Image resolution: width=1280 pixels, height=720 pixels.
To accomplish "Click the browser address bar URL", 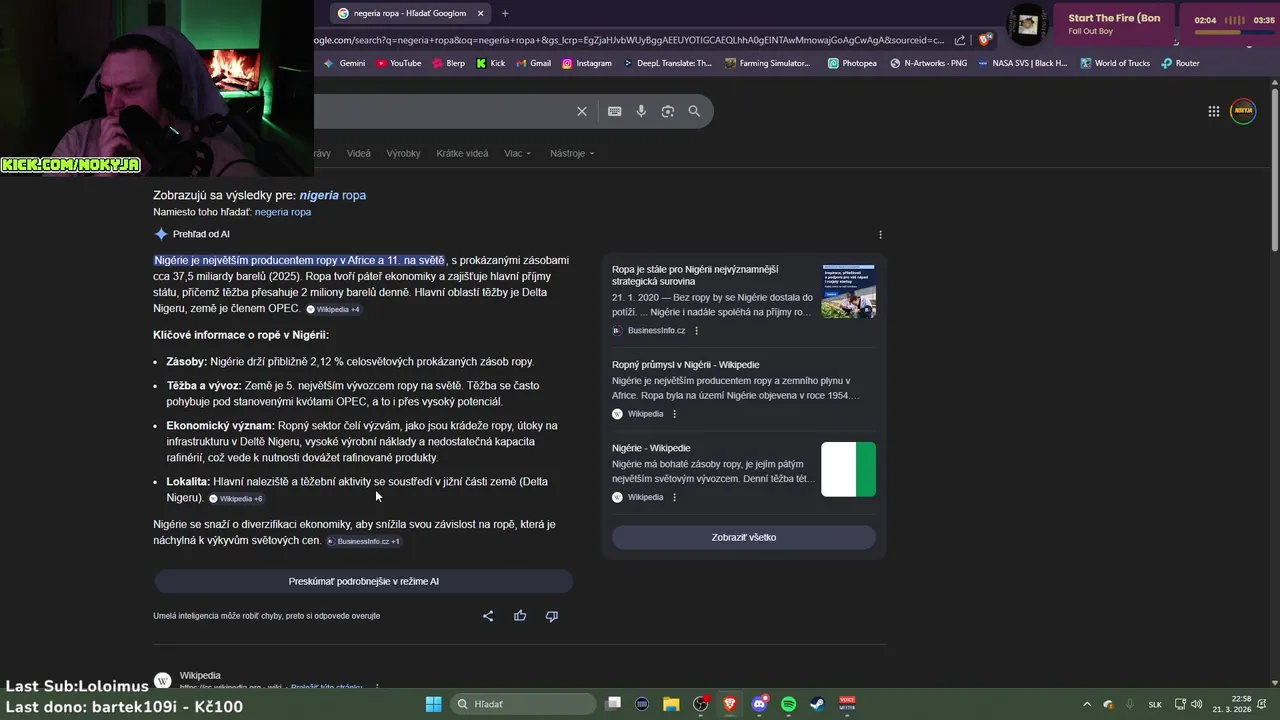I will coord(628,40).
